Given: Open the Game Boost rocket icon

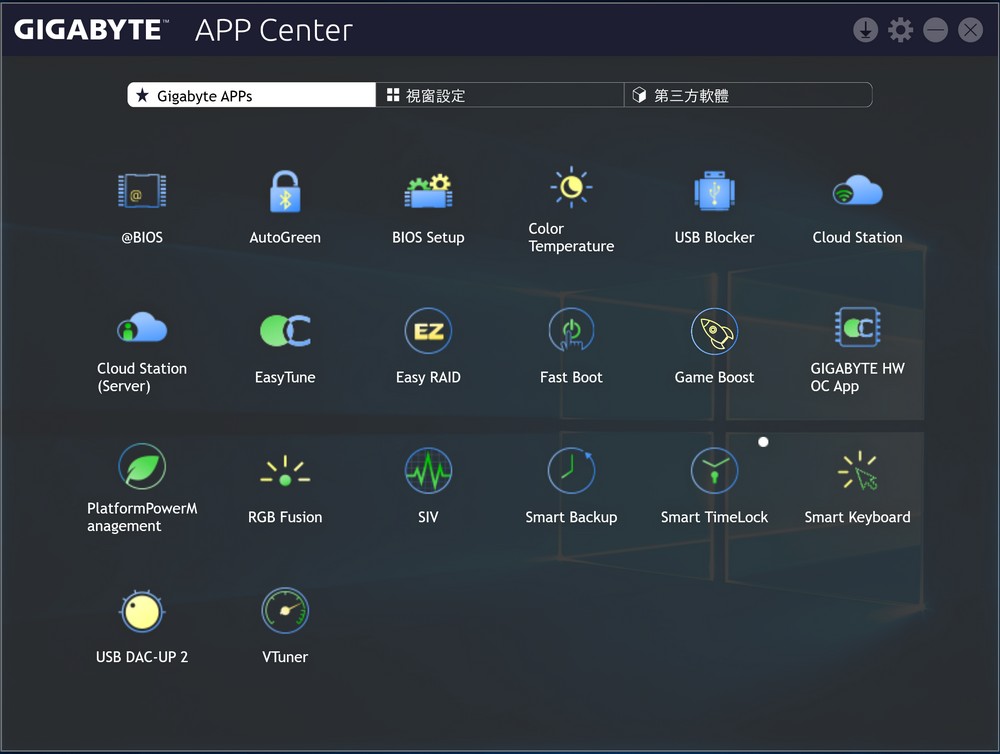Looking at the screenshot, I should click(714, 330).
